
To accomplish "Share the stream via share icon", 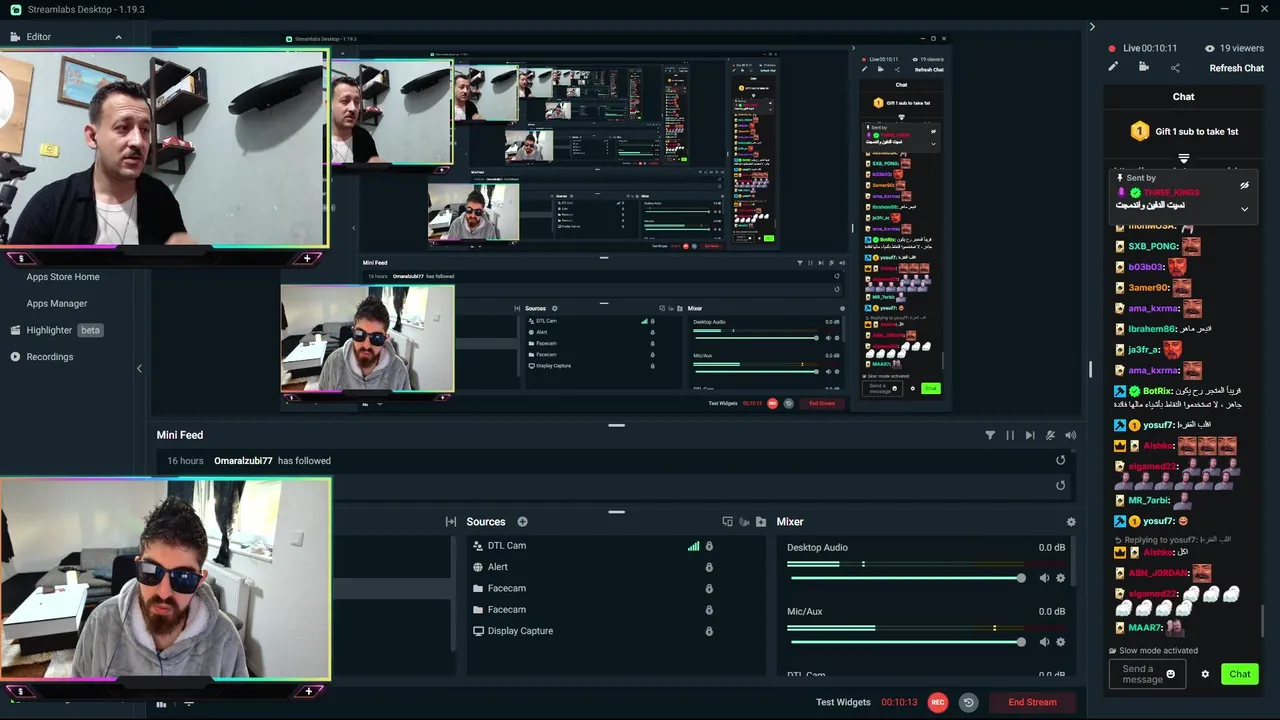I will 1175,68.
